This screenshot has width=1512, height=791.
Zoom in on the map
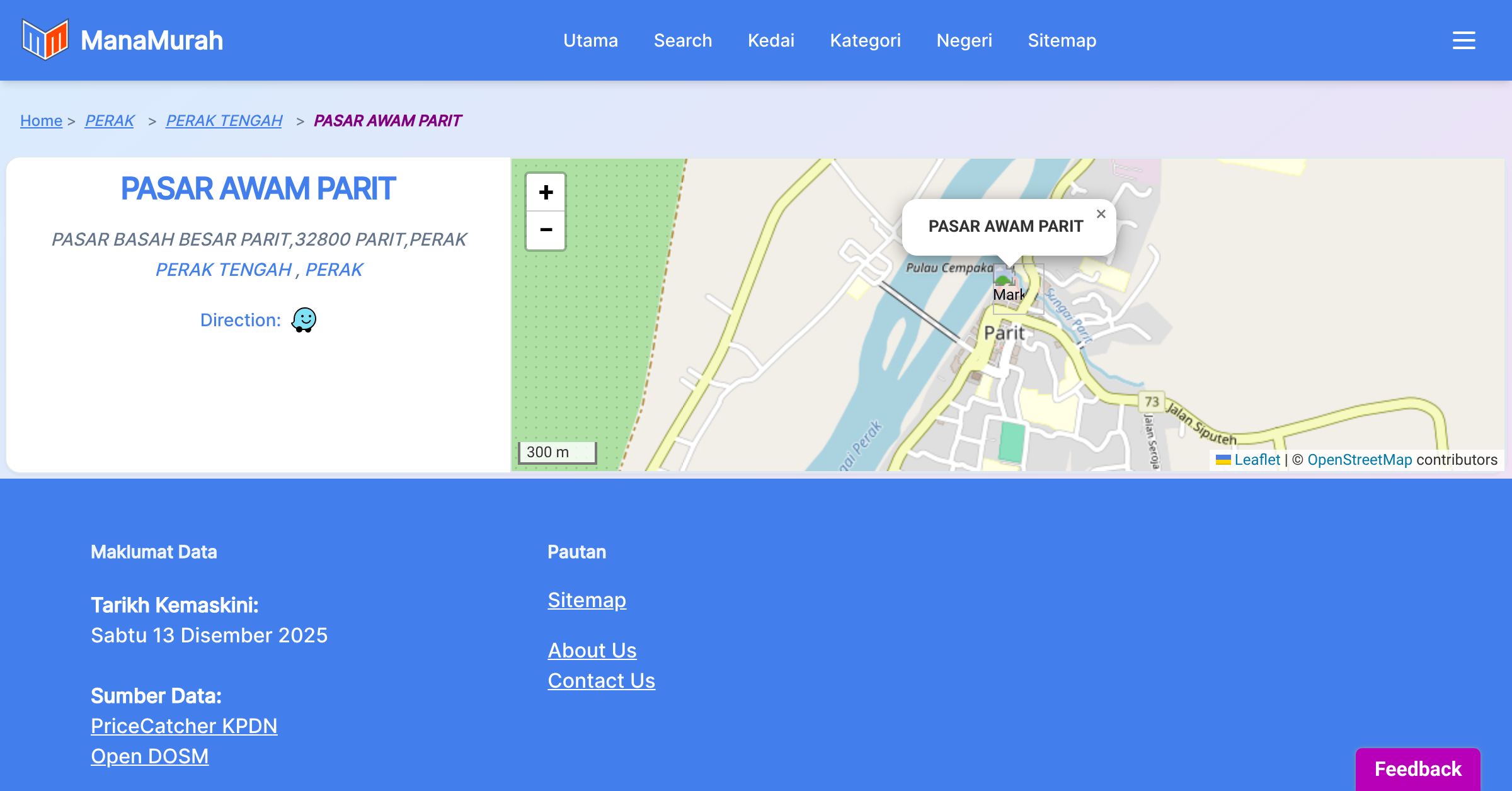(x=546, y=192)
